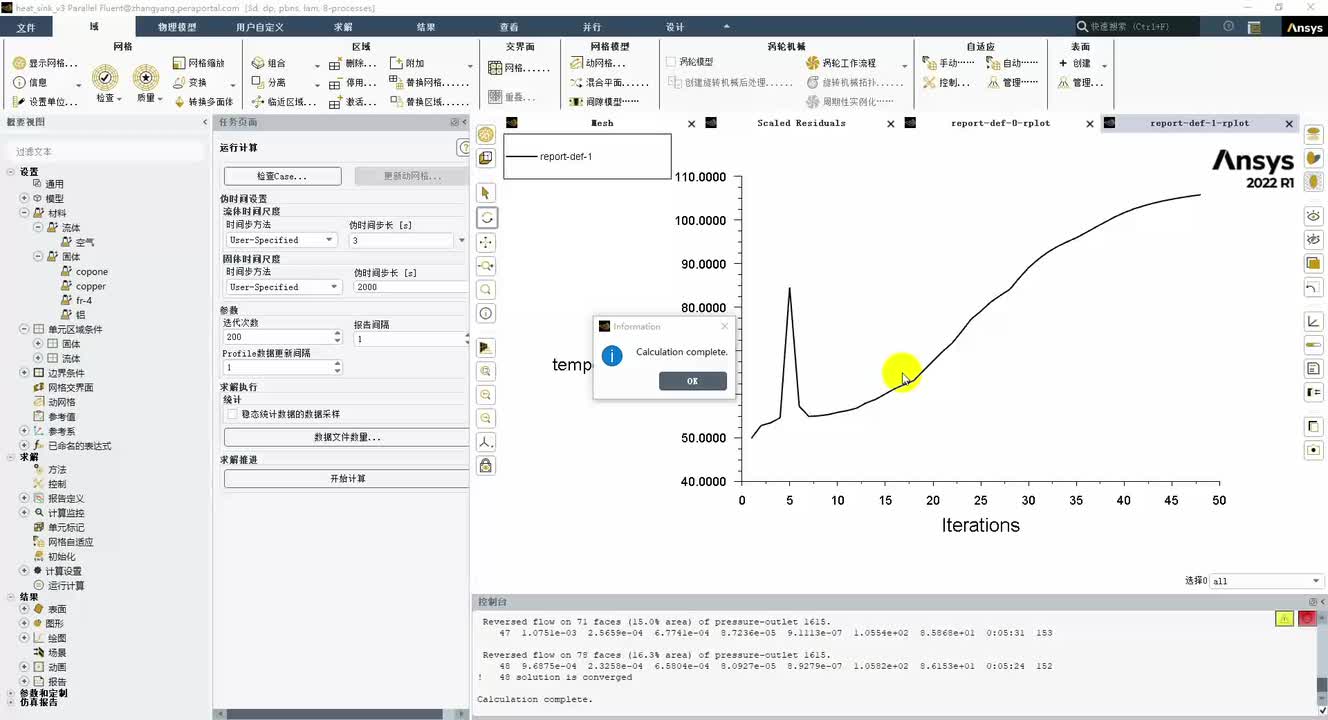Expand the 报告定义 report definitions node

point(24,498)
